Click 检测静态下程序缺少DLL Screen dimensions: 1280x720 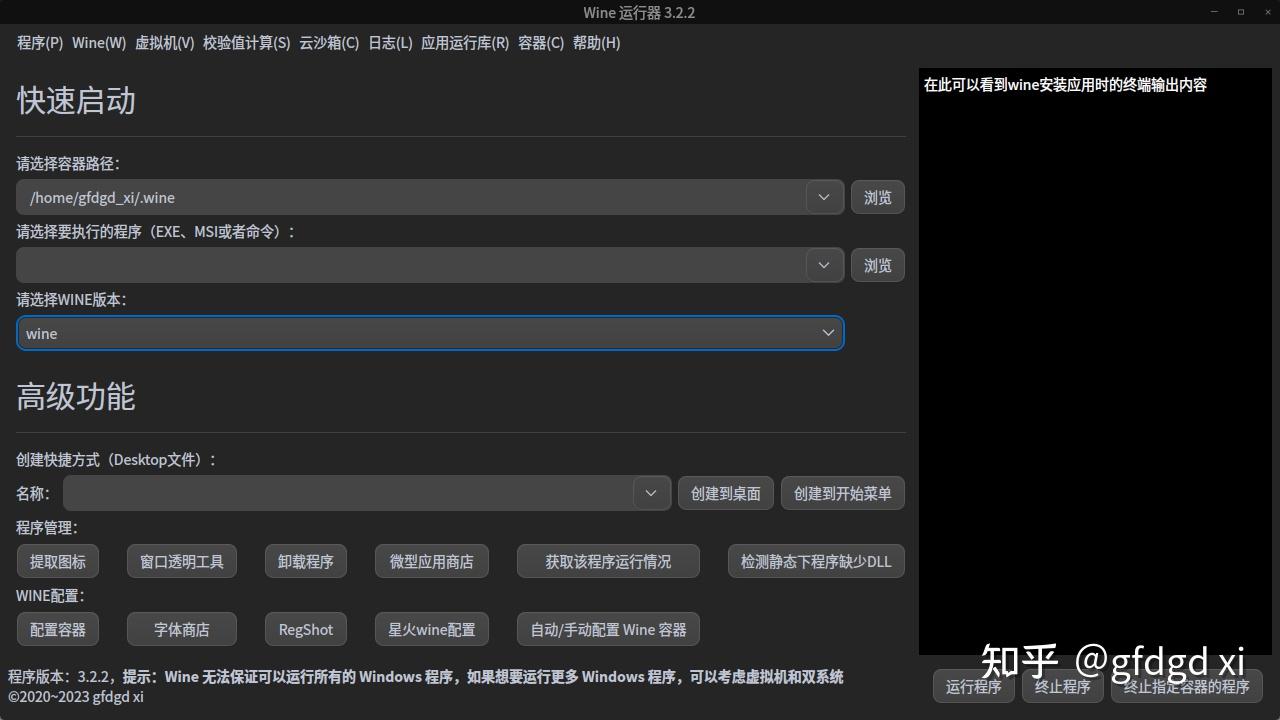pyautogui.click(x=816, y=561)
